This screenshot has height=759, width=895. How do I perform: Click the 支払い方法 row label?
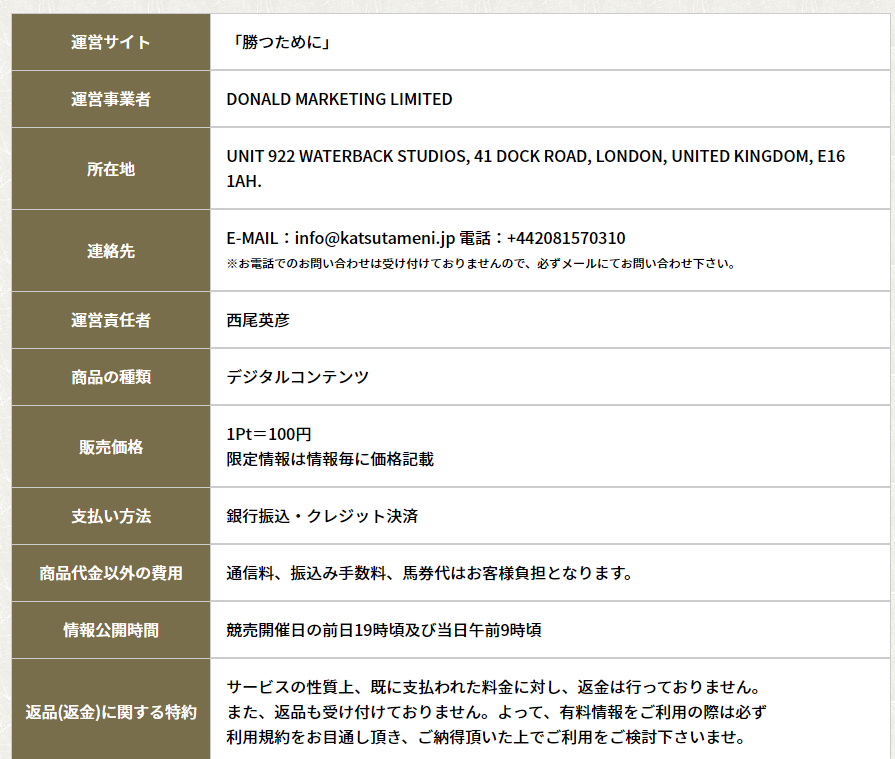[x=111, y=516]
